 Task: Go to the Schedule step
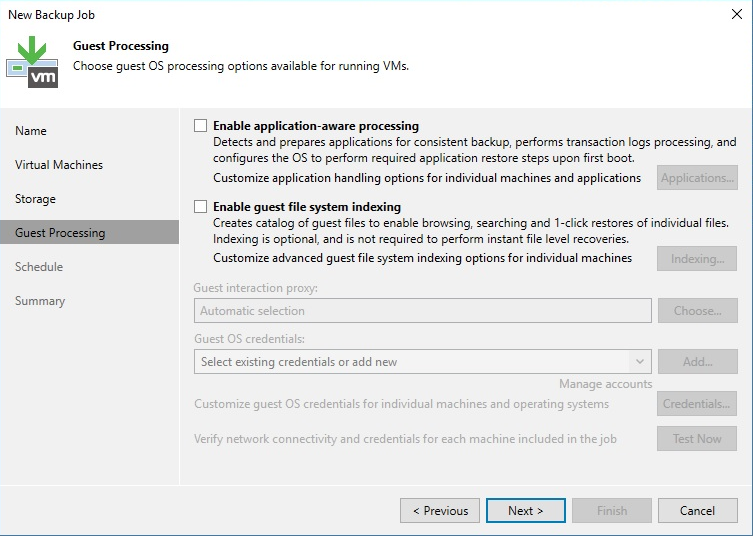click(x=39, y=267)
